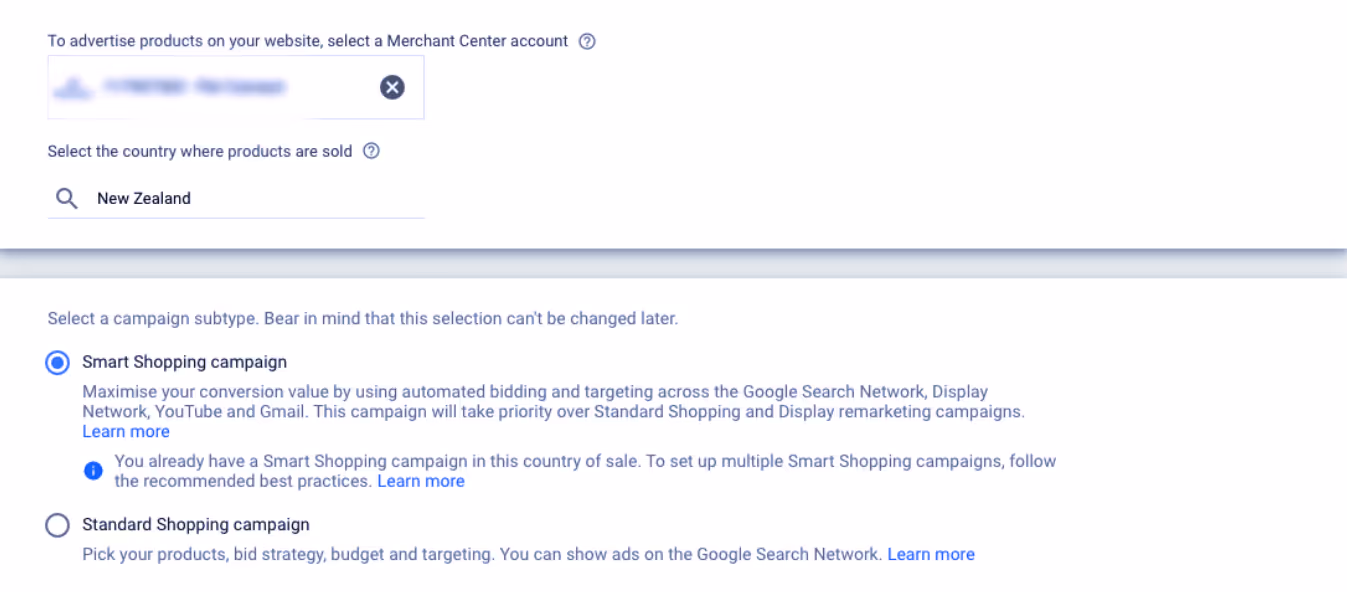Open Learn more under Smart Shopping campaign
The width and height of the screenshot is (1347, 592).
[x=125, y=431]
